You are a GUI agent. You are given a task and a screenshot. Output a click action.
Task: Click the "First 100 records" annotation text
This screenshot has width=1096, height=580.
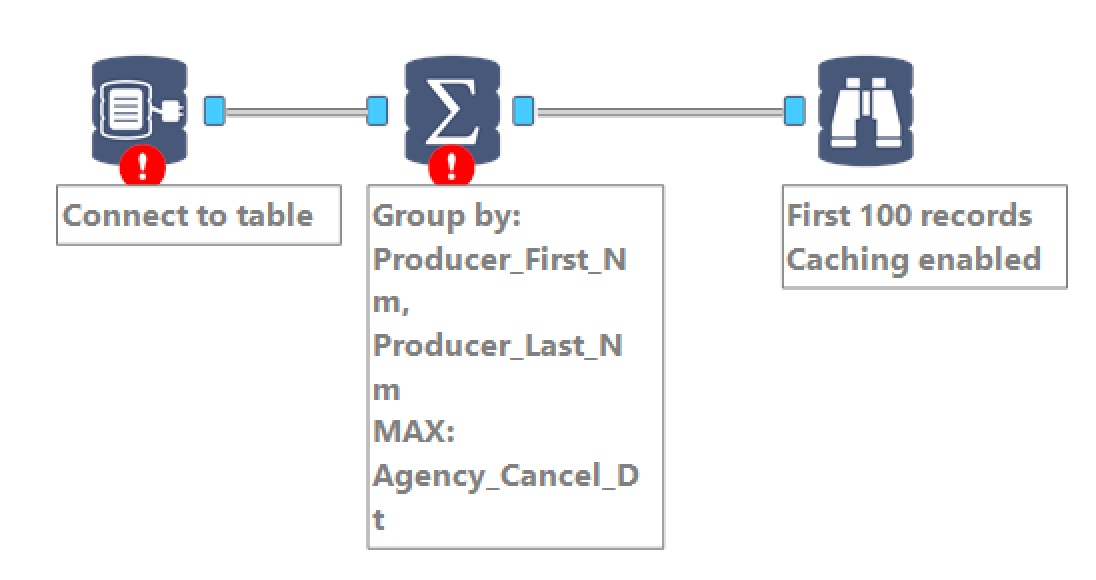point(909,215)
